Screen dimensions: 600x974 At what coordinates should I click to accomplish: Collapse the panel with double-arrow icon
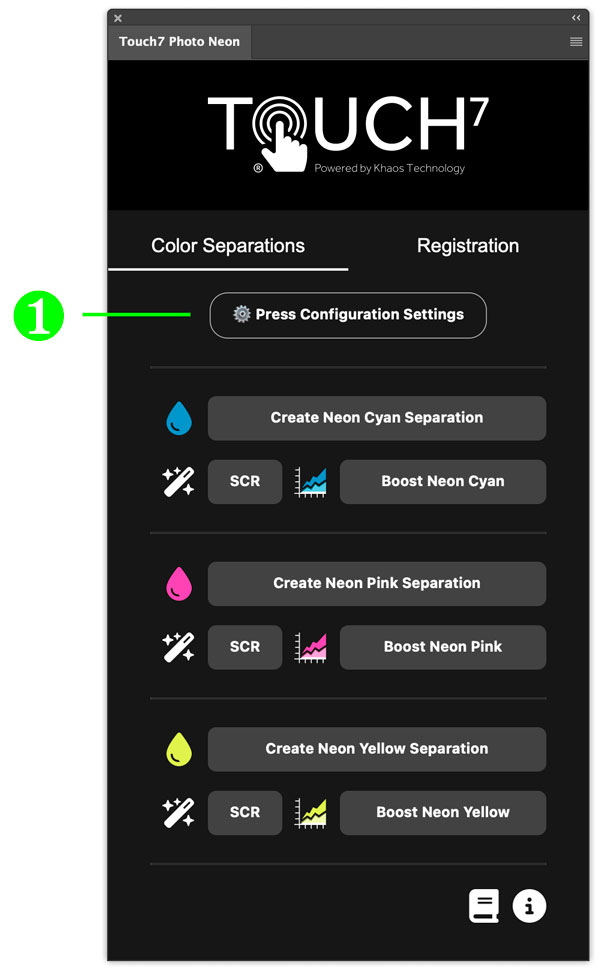tap(576, 17)
